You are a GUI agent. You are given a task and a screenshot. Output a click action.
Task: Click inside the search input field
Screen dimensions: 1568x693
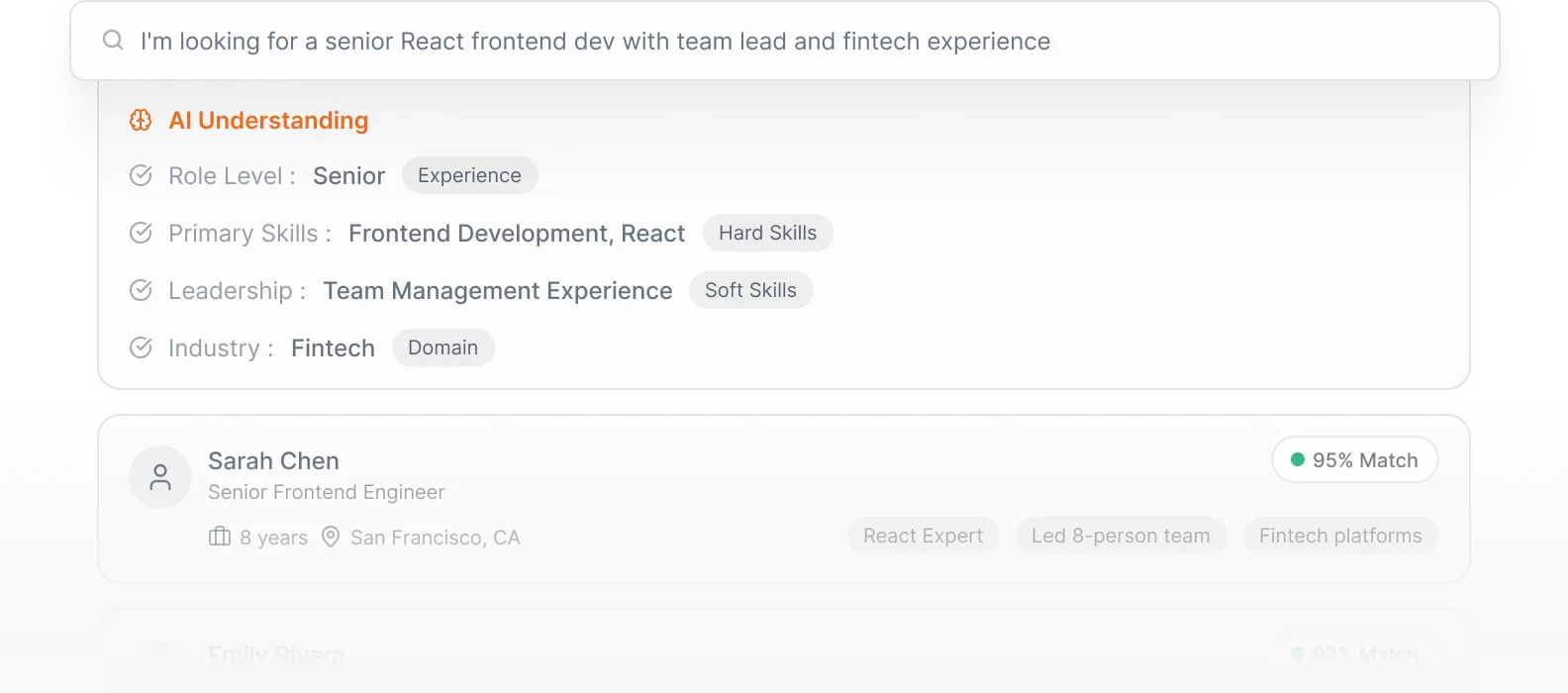[x=594, y=41]
